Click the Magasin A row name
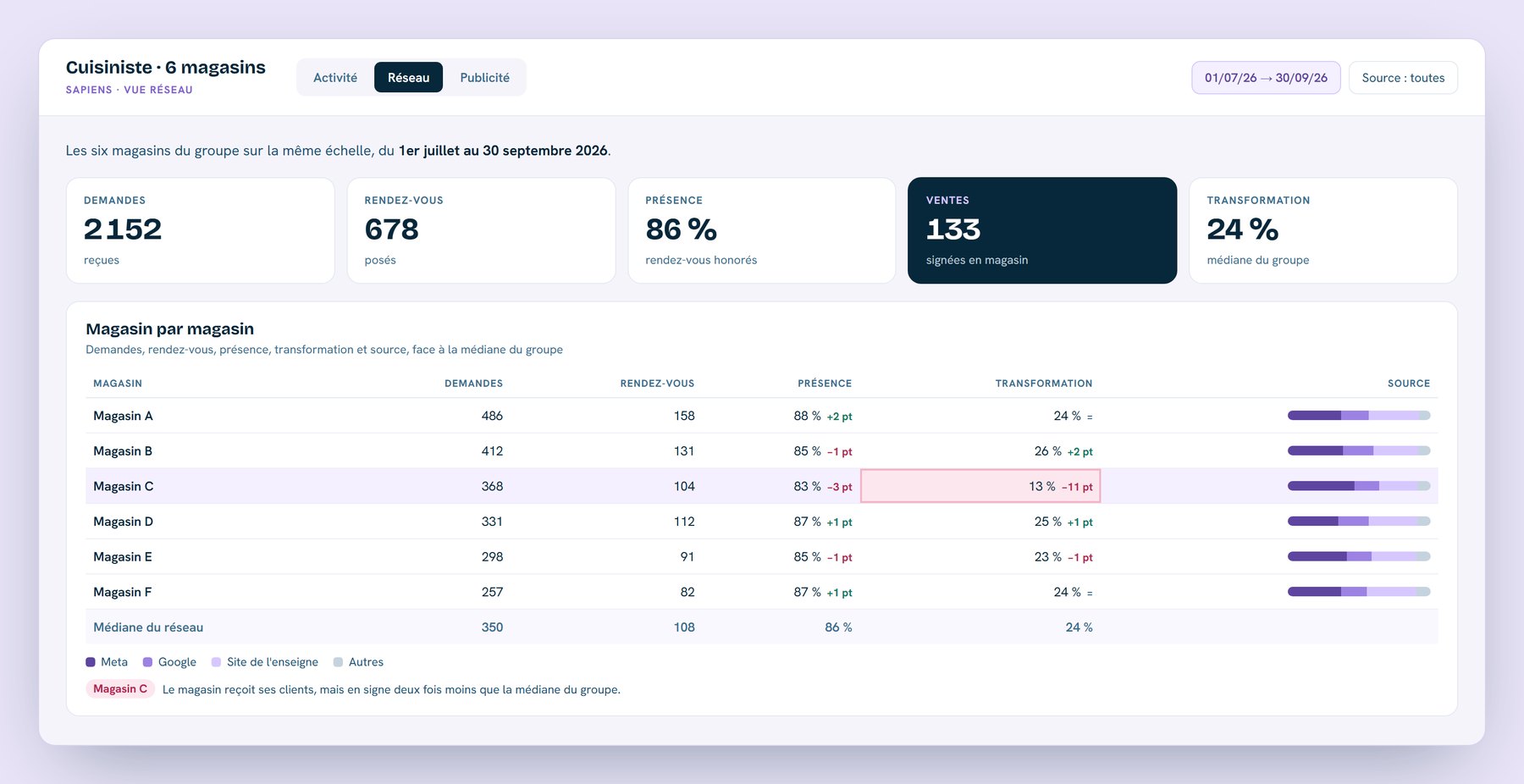The image size is (1524, 784). coord(123,416)
